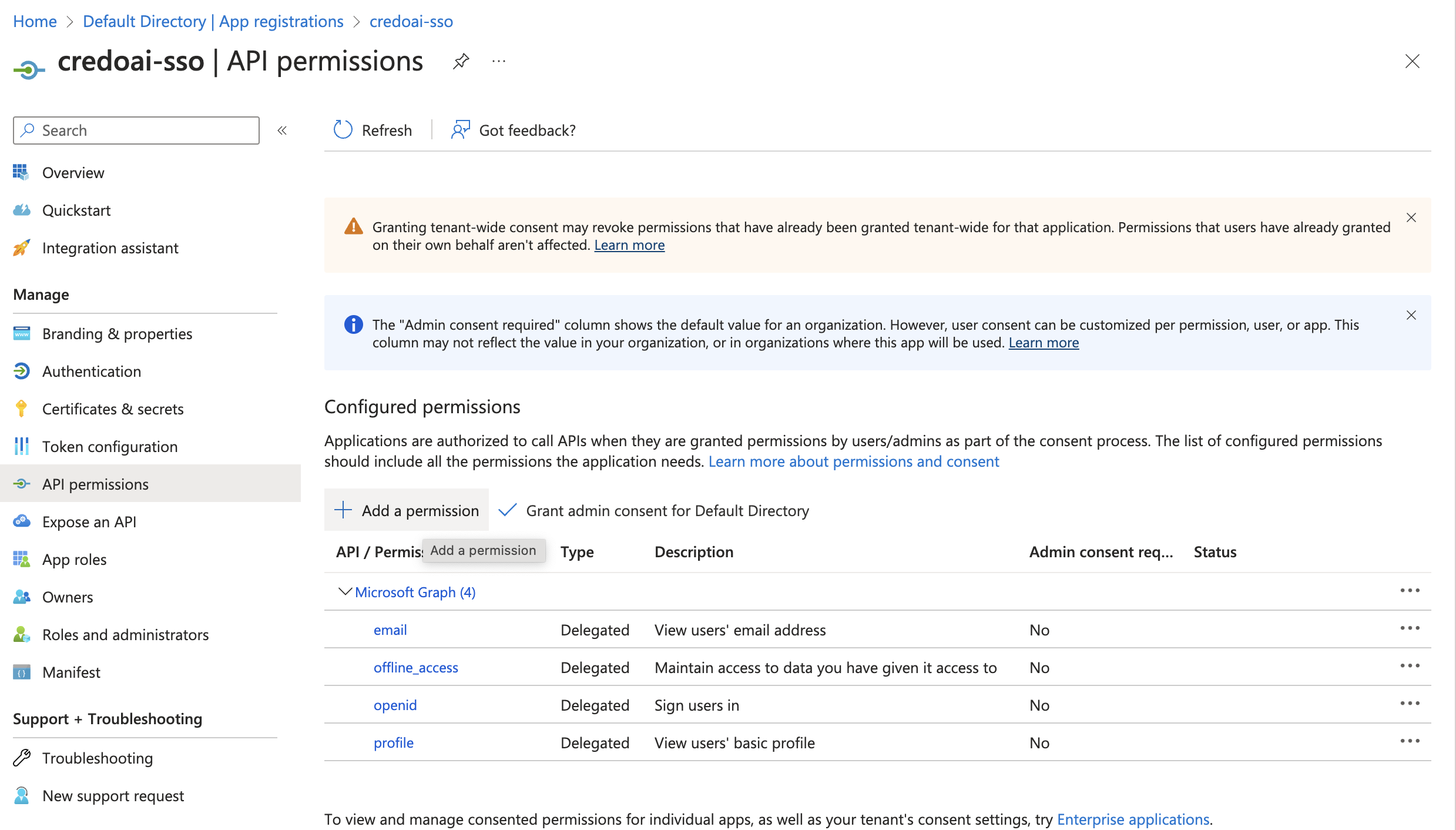Open the ellipsis menu for the profile permission
The width and height of the screenshot is (1456, 830).
click(1410, 741)
